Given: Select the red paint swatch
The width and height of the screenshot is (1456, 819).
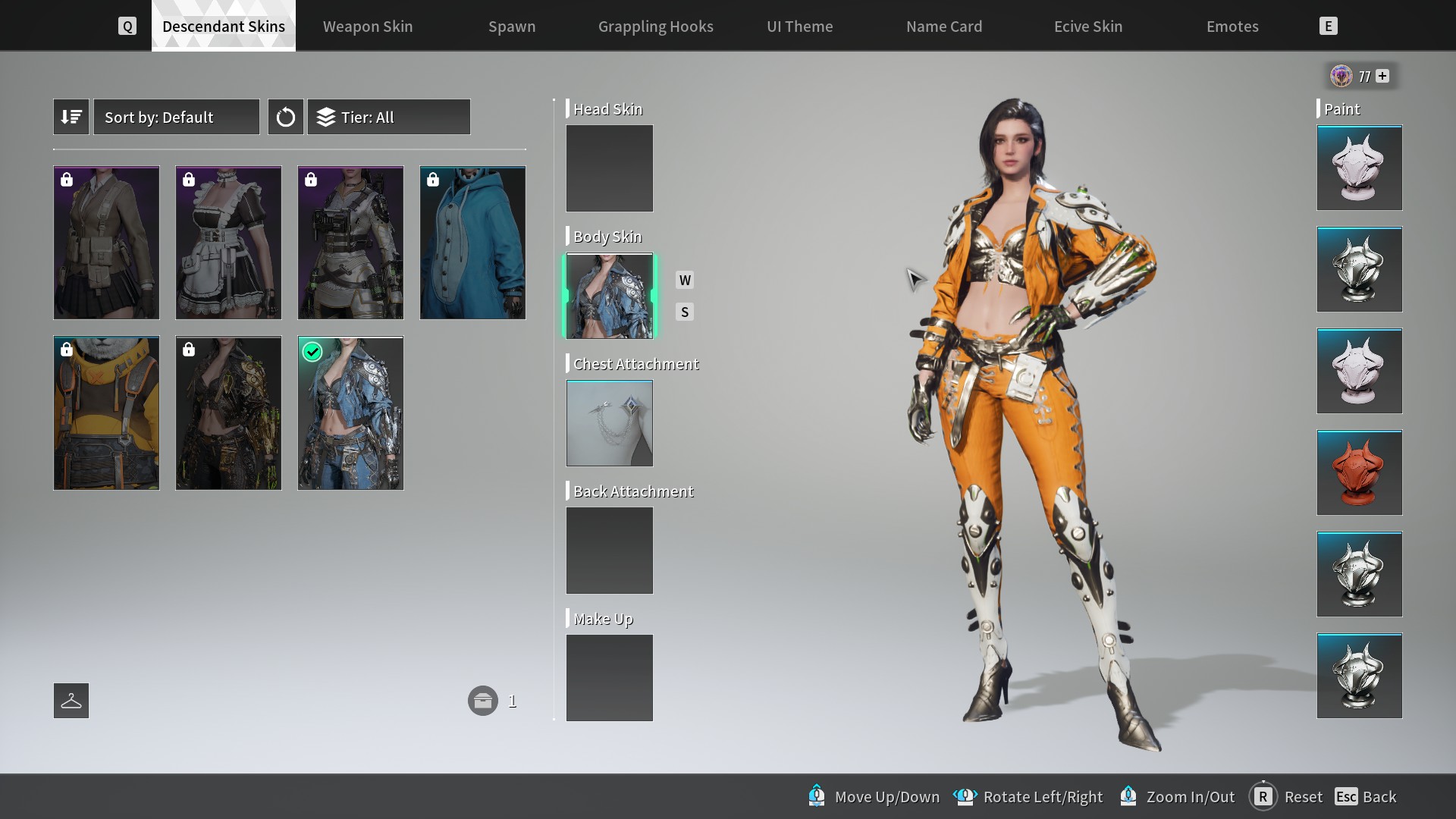Looking at the screenshot, I should 1359,472.
